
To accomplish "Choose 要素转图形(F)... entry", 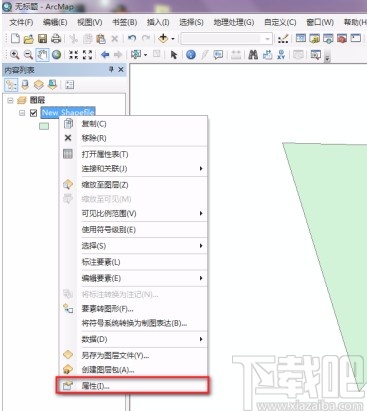I will pyautogui.click(x=134, y=309).
